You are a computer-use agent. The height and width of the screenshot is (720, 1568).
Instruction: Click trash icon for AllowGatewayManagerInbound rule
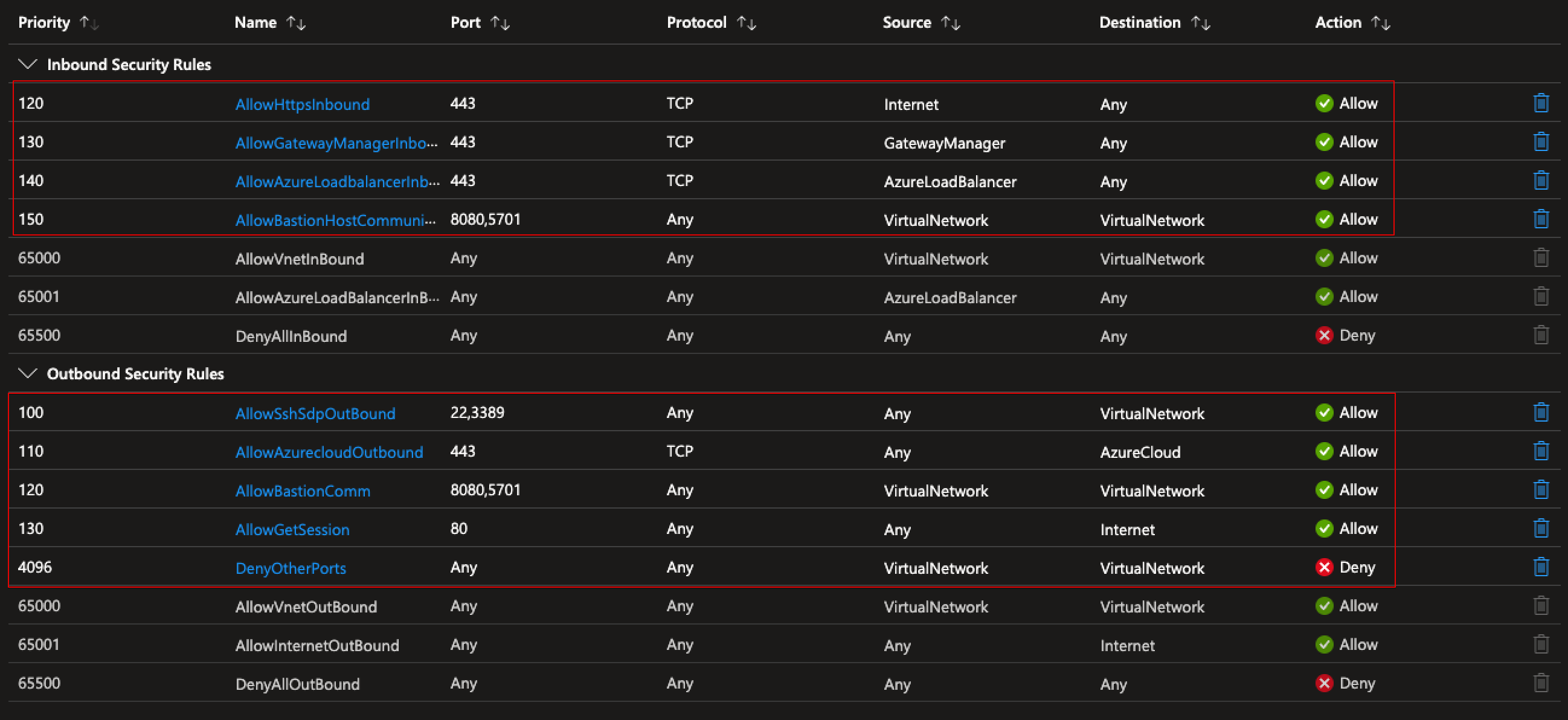pos(1541,142)
